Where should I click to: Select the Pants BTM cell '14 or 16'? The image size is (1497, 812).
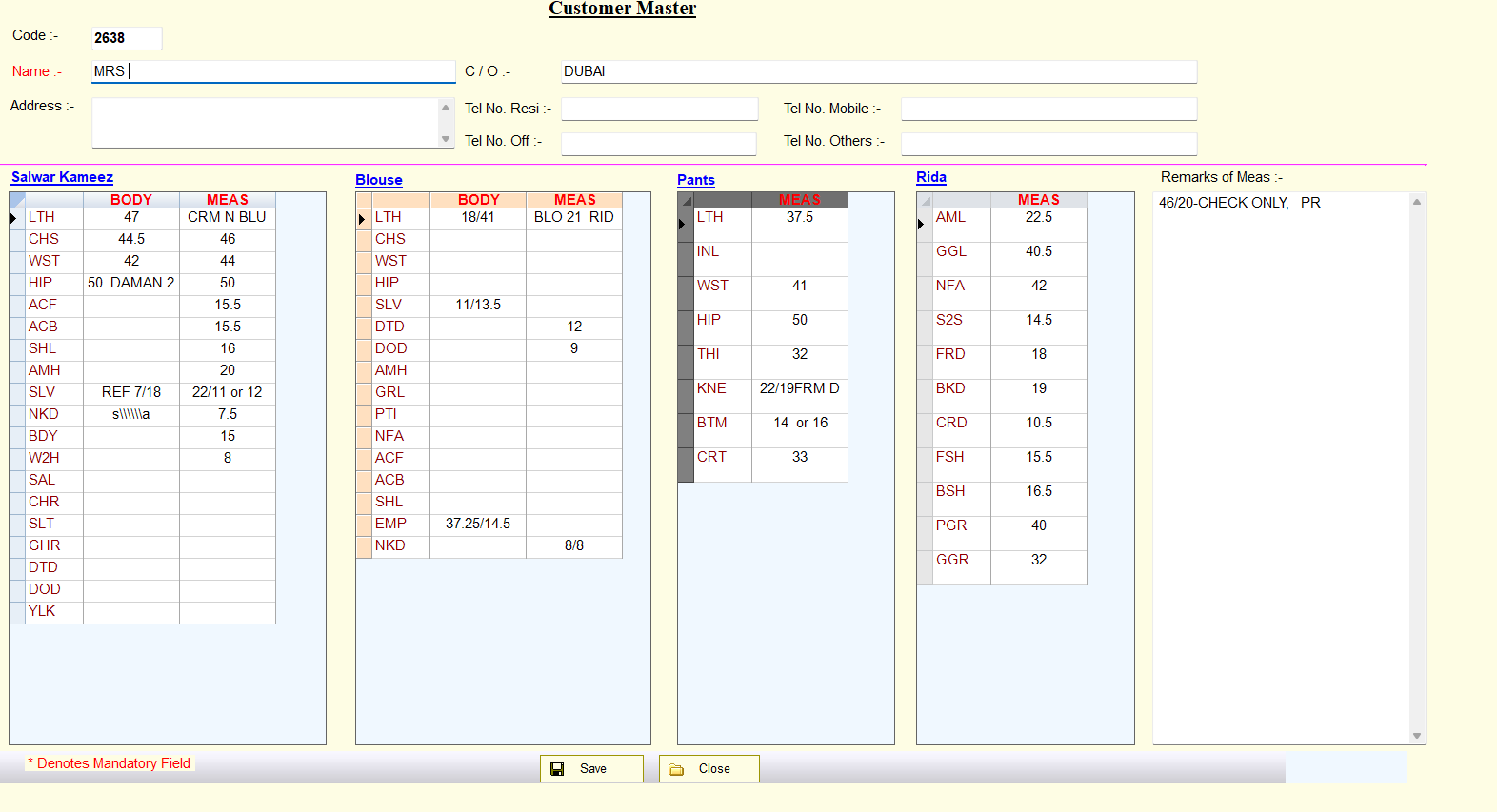click(800, 431)
